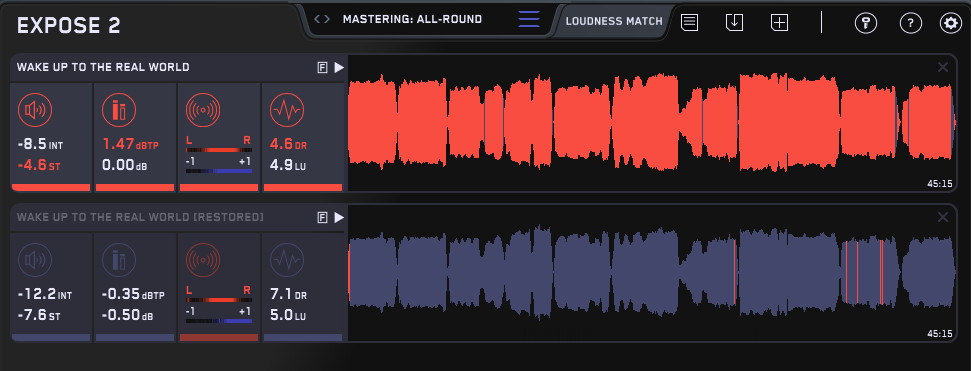Open the preset list hamburger menu
This screenshot has height=371, width=971.
529,19
